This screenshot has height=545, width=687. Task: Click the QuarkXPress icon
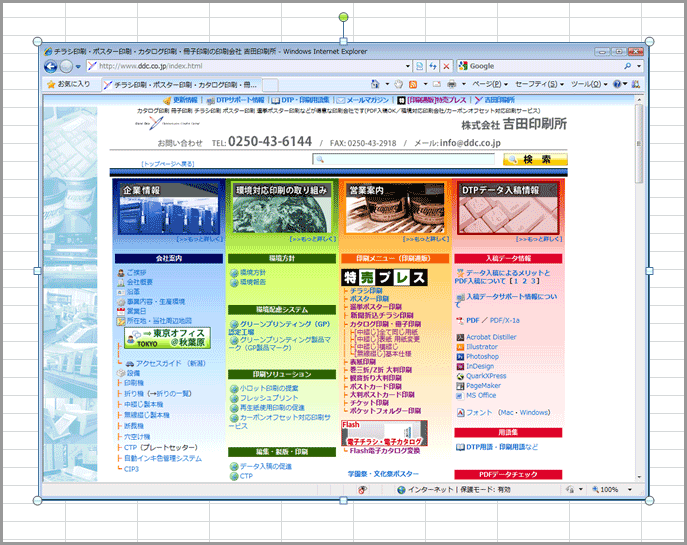[460, 376]
